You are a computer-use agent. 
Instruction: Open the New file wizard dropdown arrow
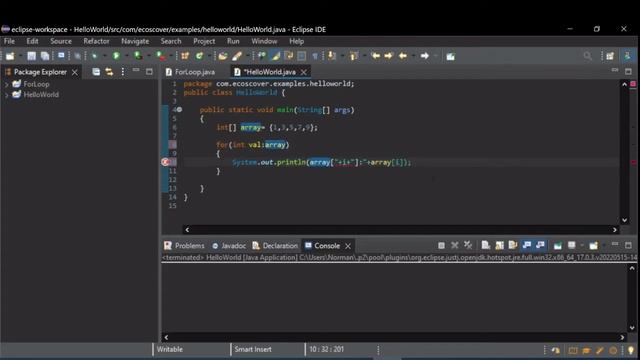click(20, 56)
